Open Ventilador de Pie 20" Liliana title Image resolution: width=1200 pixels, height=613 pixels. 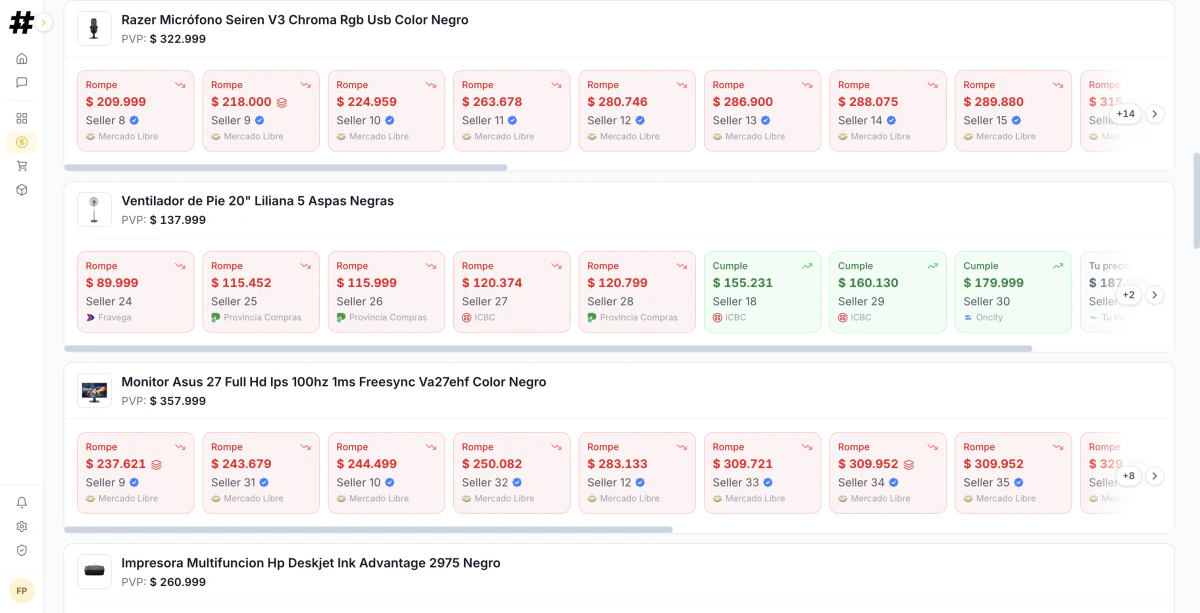[x=258, y=201]
